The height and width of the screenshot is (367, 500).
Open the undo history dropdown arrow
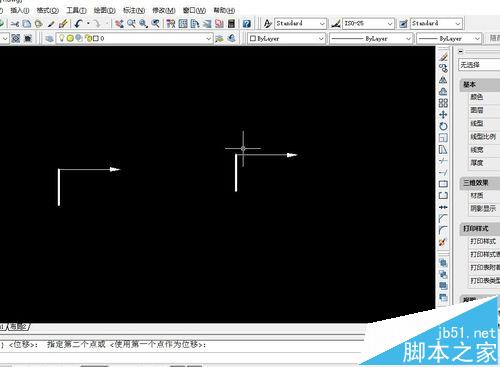[88, 24]
